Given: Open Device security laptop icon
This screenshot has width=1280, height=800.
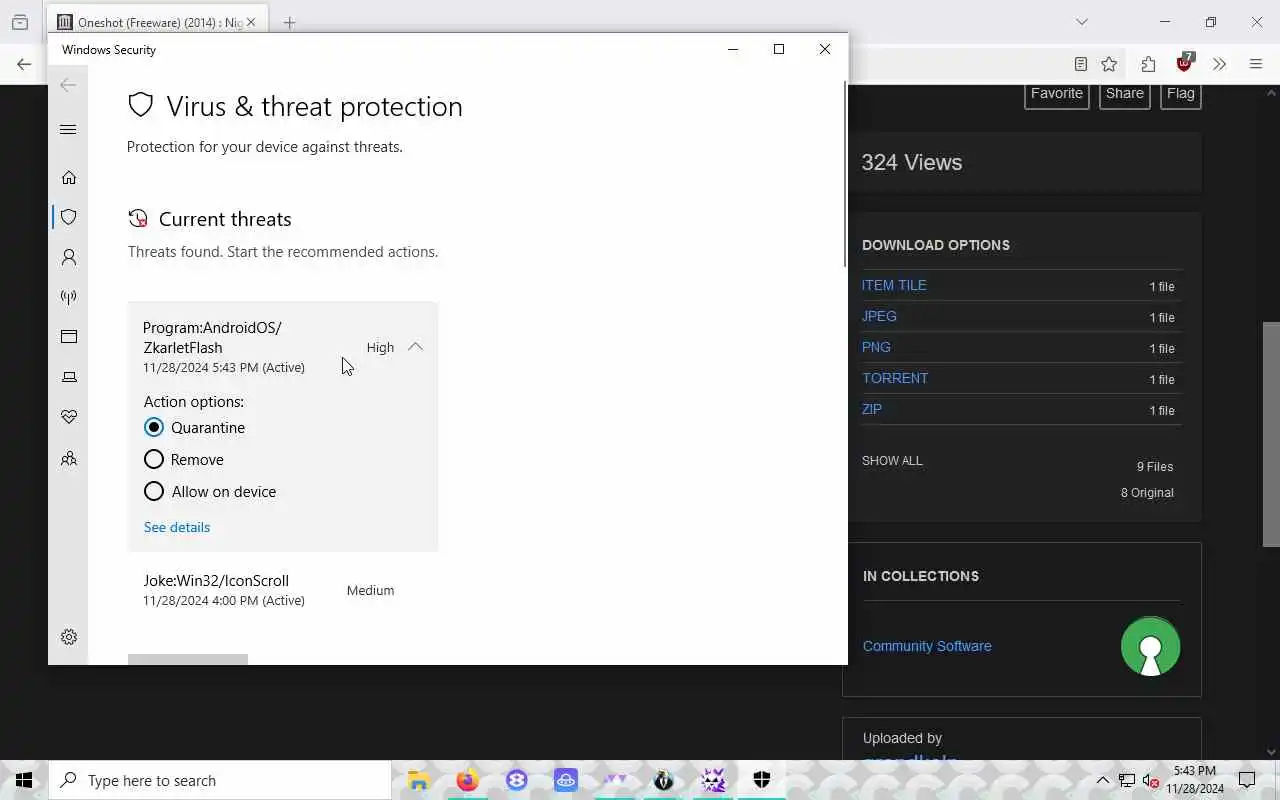Looking at the screenshot, I should coord(69,377).
